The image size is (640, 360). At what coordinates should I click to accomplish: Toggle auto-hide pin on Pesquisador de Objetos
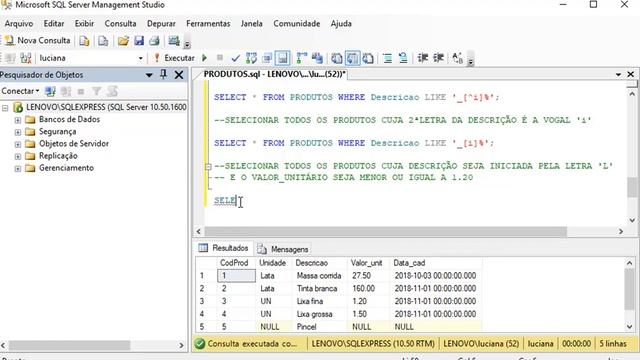163,74
